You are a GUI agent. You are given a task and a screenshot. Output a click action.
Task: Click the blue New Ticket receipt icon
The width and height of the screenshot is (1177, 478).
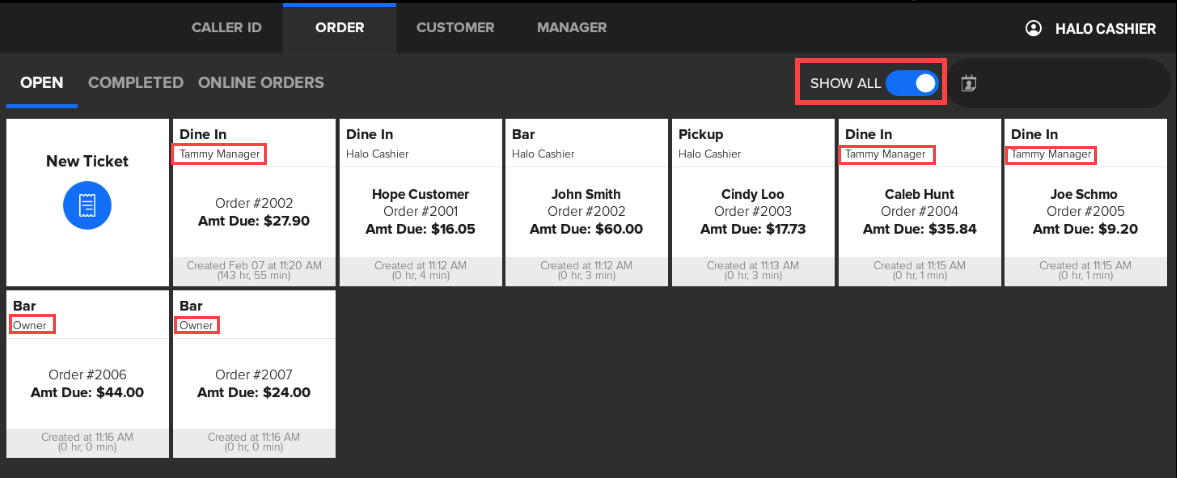[87, 205]
